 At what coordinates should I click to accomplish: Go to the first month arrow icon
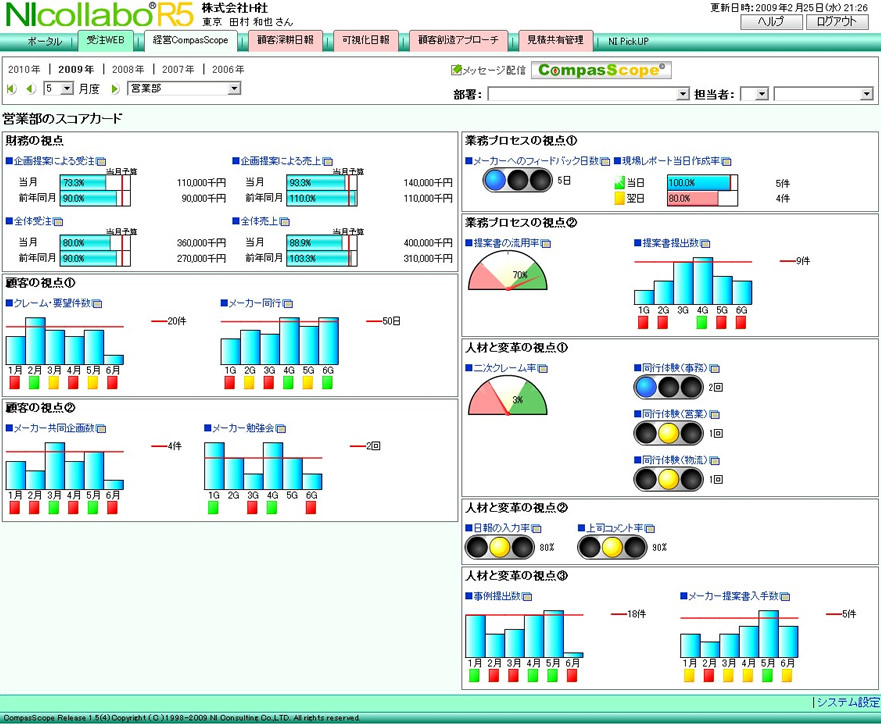[12, 89]
